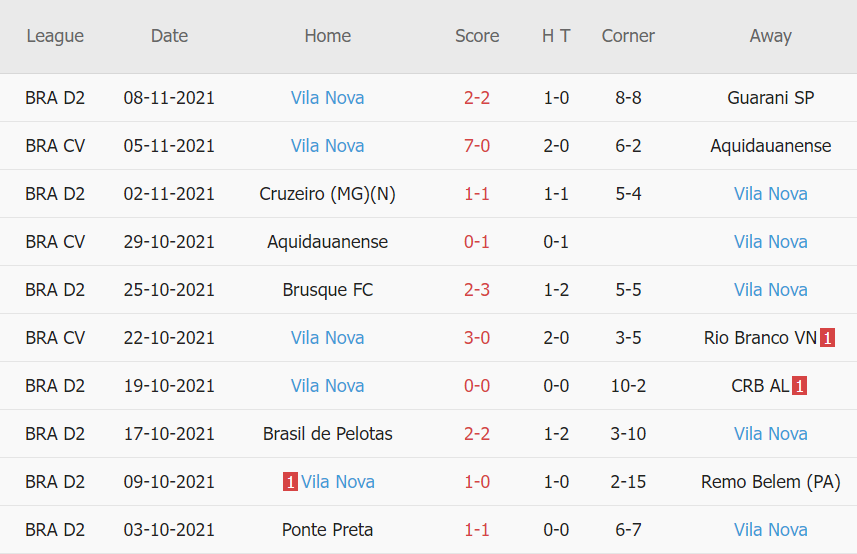The image size is (857, 554).
Task: Open the 7-0 score against Aquidauanense
Action: point(477,146)
